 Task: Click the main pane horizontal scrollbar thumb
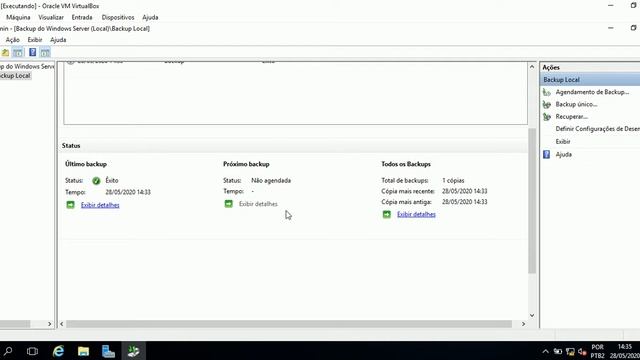pos(289,324)
